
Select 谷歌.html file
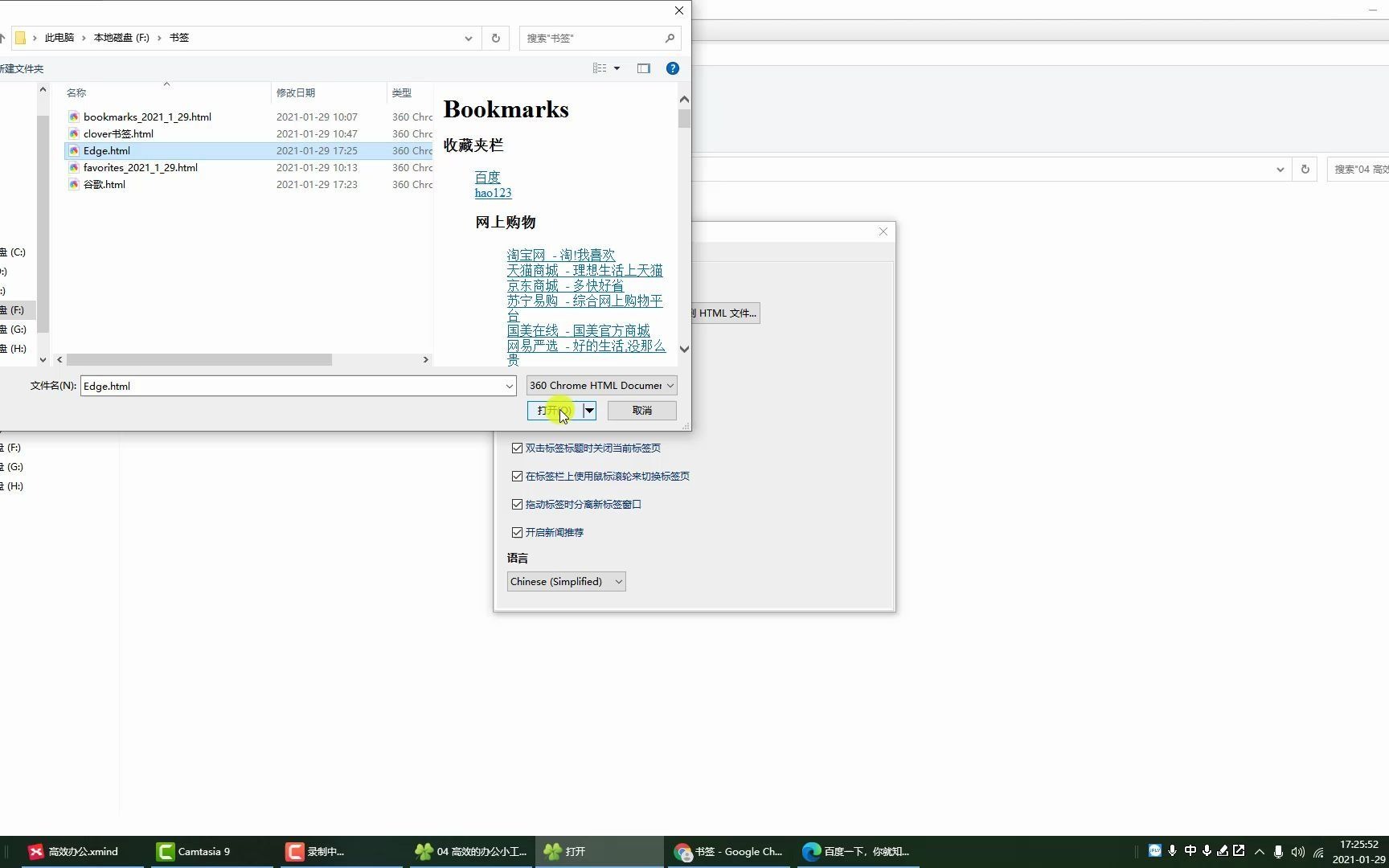tap(104, 185)
